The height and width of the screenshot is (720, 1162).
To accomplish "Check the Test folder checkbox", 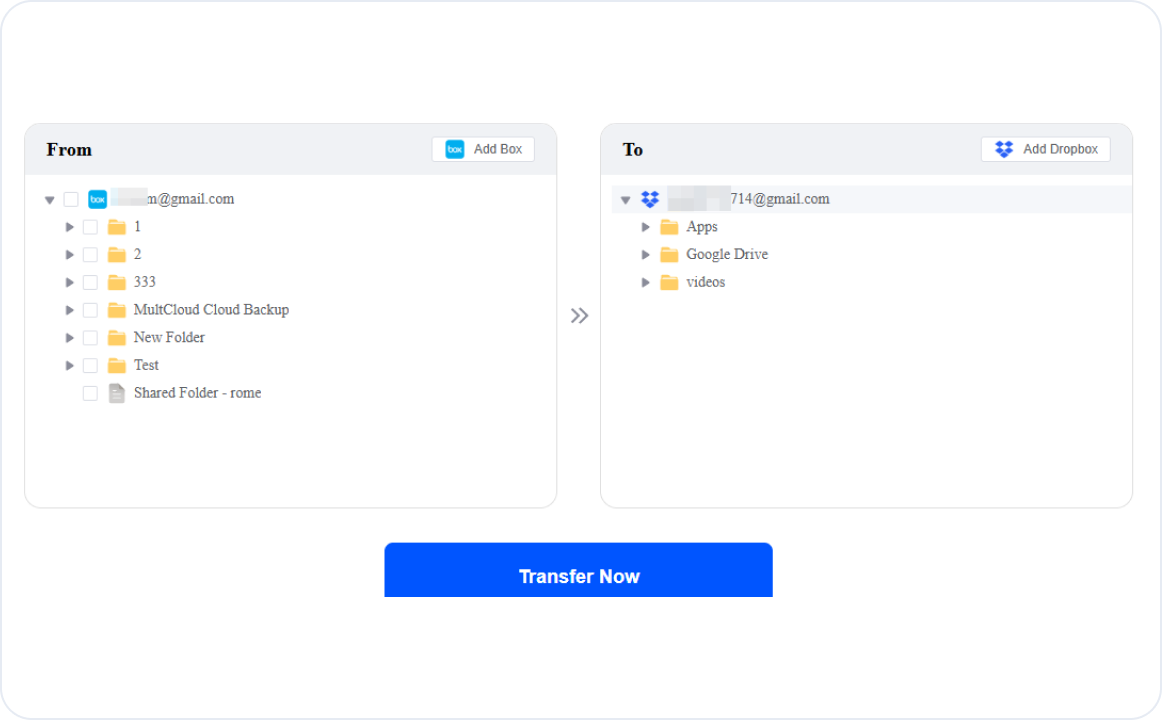I will [x=90, y=365].
